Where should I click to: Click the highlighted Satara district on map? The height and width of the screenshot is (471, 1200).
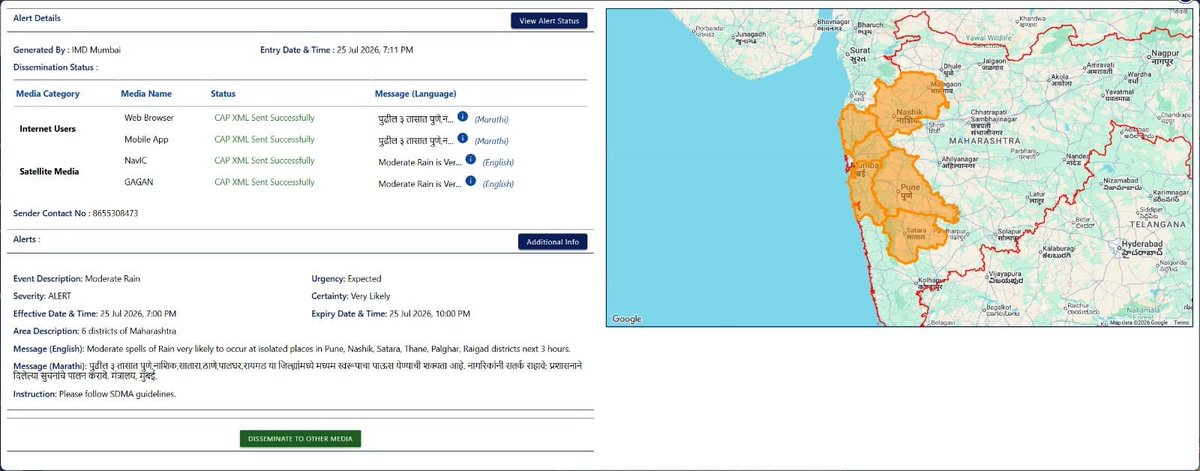tap(915, 238)
